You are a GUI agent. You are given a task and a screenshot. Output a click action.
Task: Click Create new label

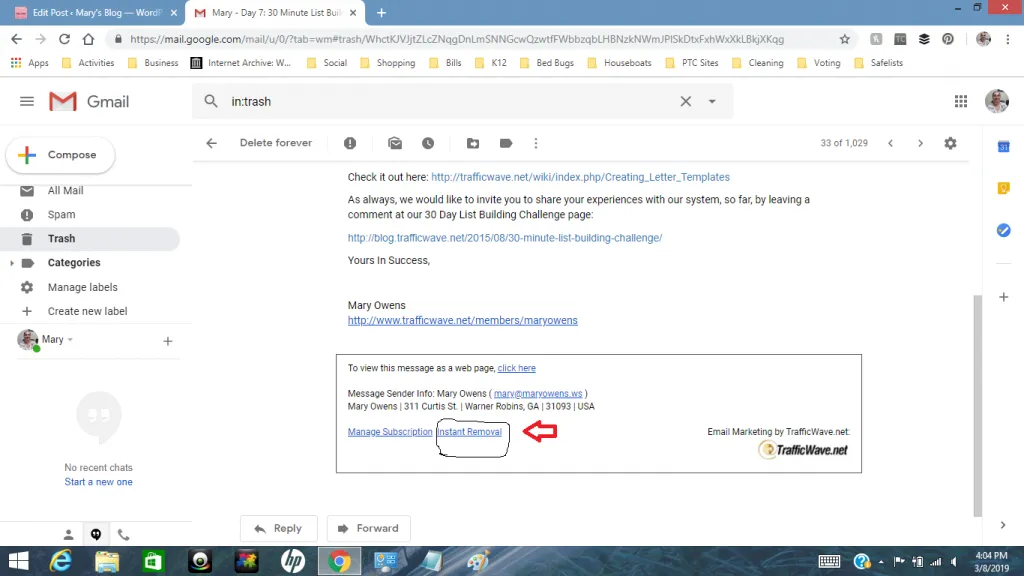tap(90, 312)
